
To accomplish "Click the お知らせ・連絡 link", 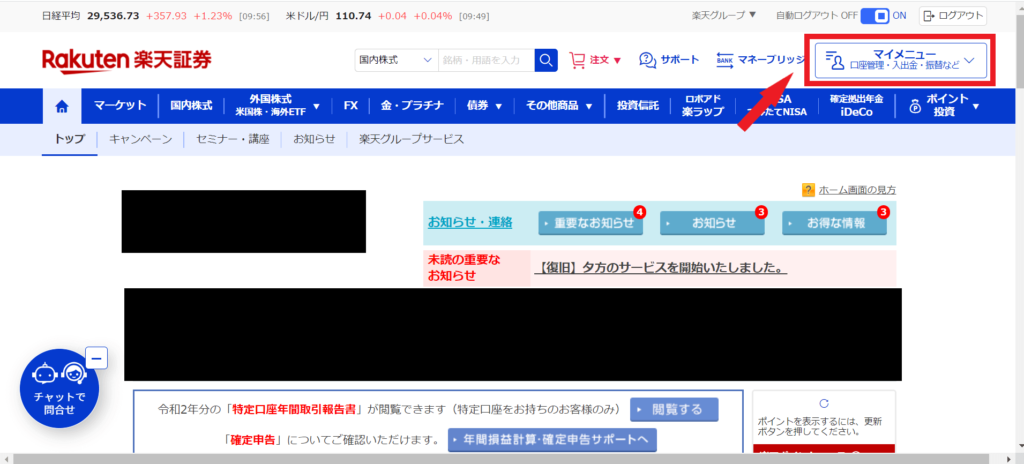I will (470, 222).
